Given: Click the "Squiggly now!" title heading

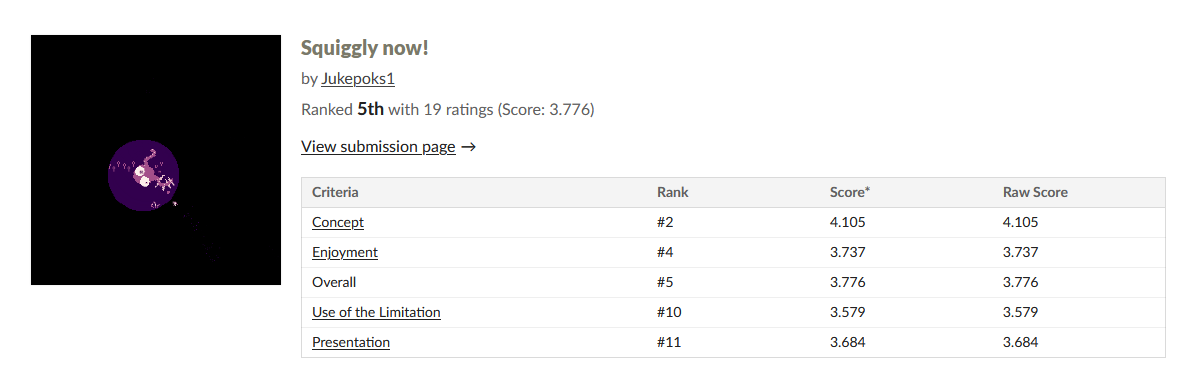Looking at the screenshot, I should (365, 48).
